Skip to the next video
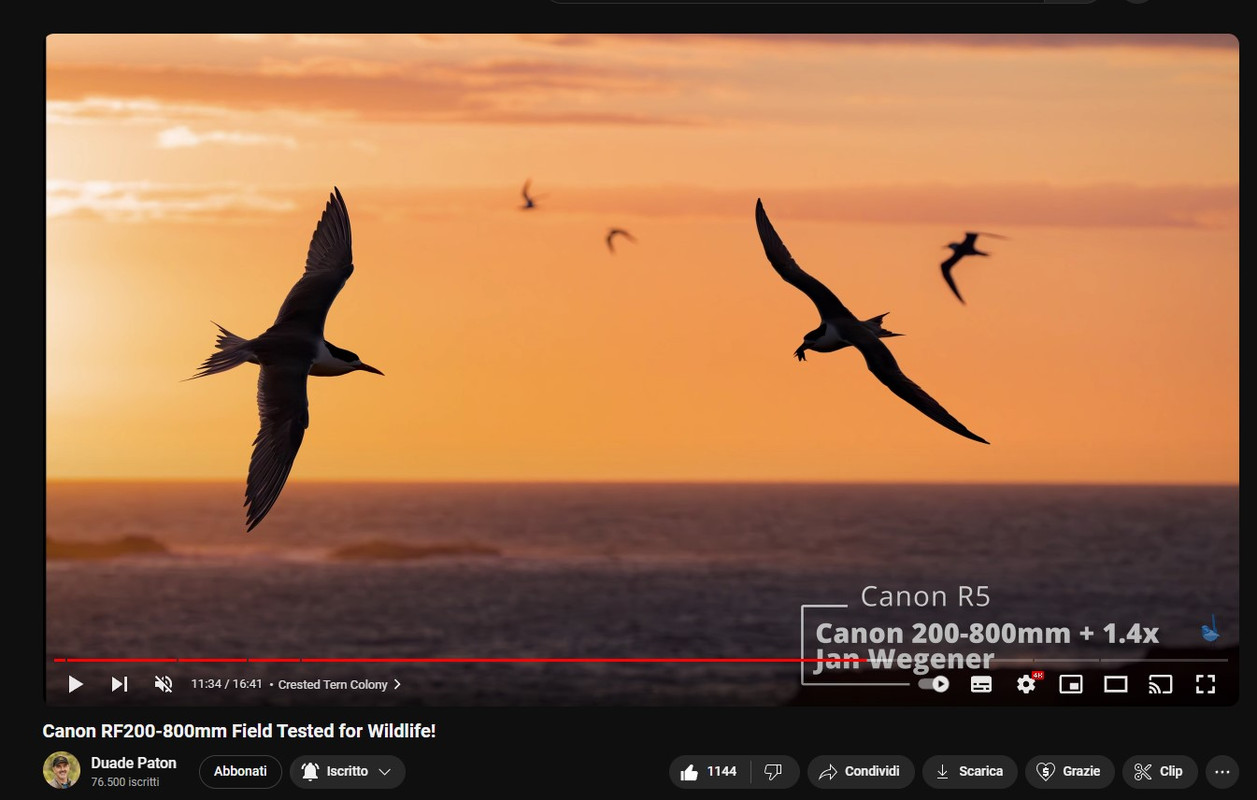The height and width of the screenshot is (800, 1257). point(119,684)
